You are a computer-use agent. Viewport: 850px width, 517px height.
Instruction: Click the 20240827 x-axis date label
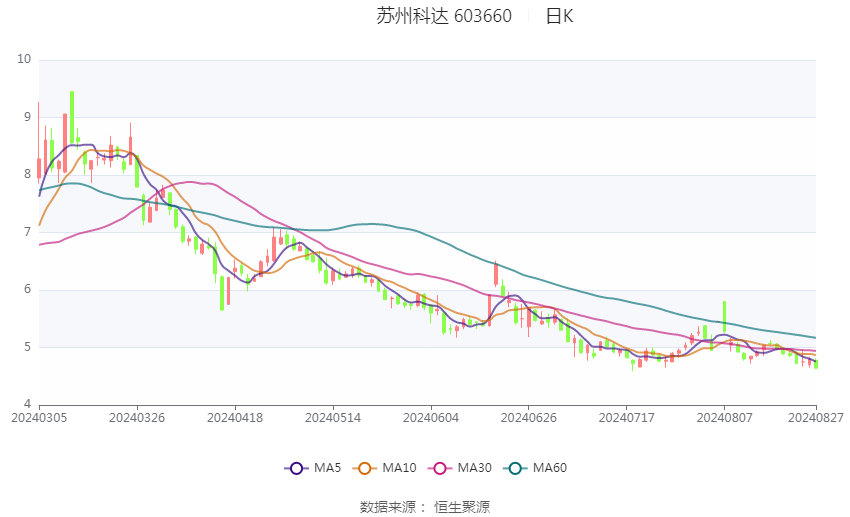(x=816, y=418)
